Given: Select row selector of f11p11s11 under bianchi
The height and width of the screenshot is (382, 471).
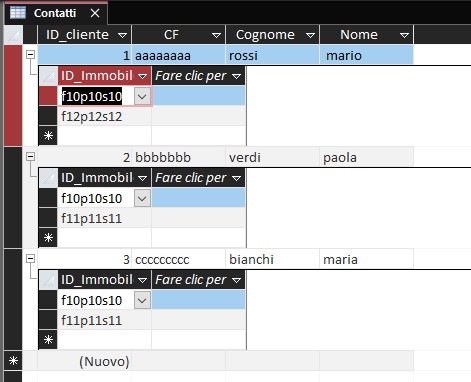Looking at the screenshot, I should click(48, 320).
